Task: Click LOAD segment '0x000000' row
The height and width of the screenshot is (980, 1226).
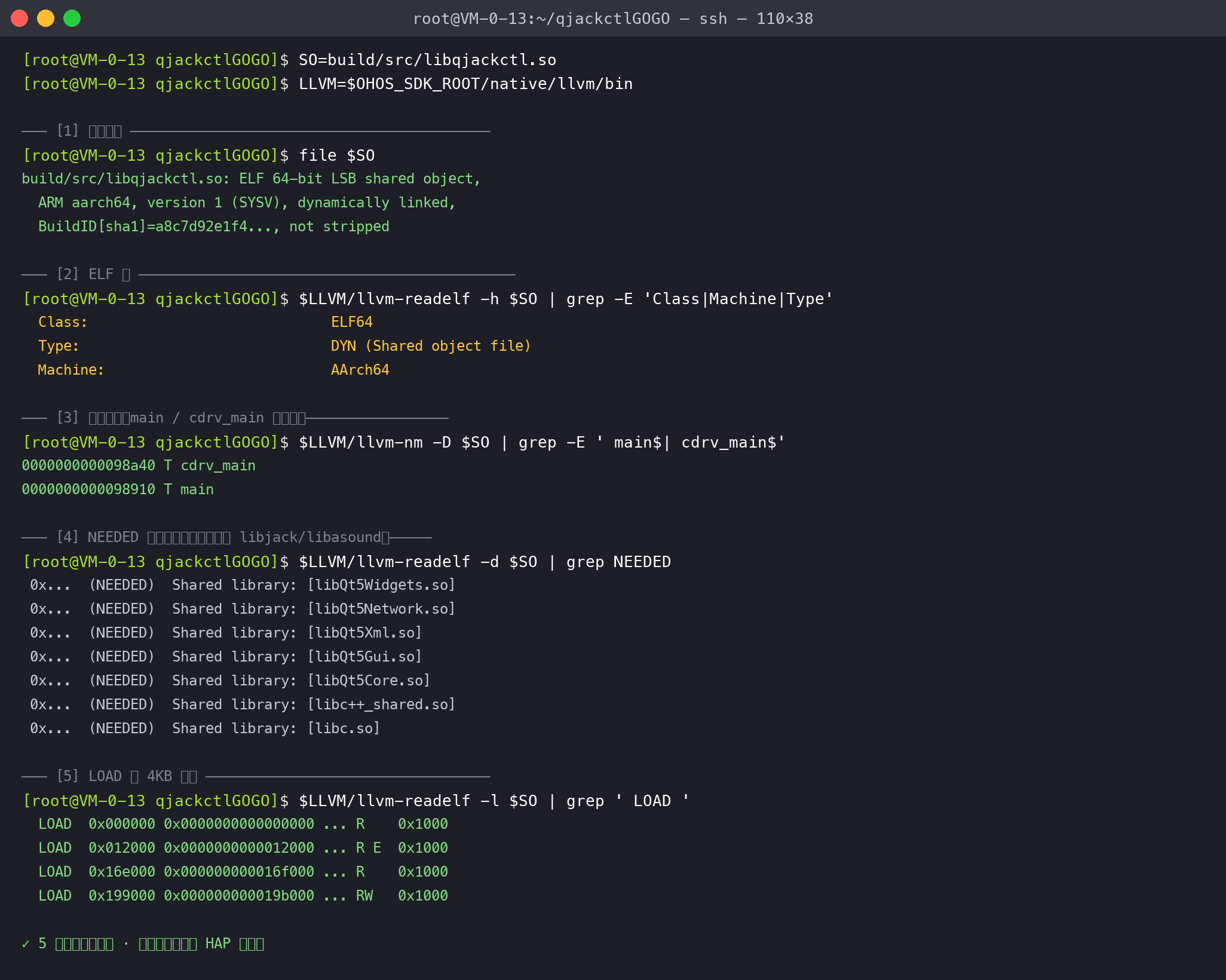Action: click(x=243, y=824)
